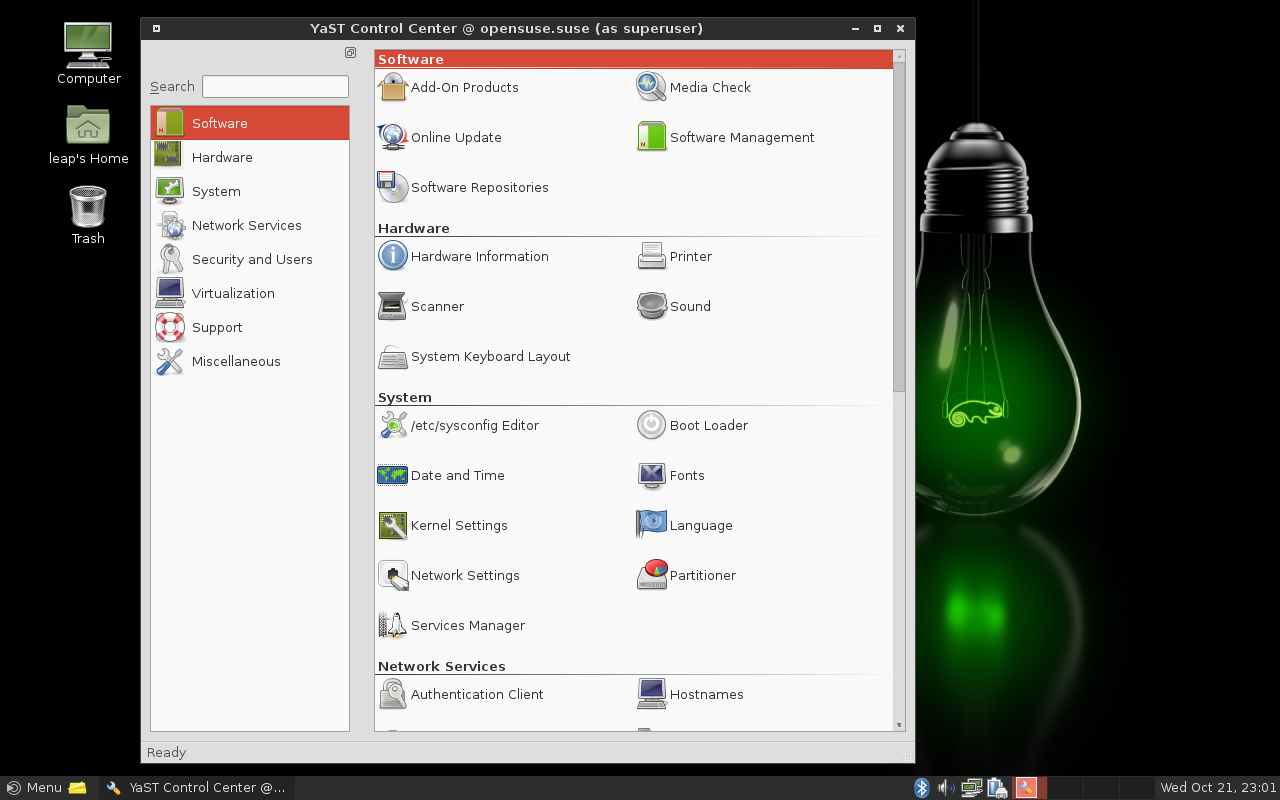This screenshot has height=800, width=1280.
Task: Open the Menu button in taskbar
Action: click(34, 788)
